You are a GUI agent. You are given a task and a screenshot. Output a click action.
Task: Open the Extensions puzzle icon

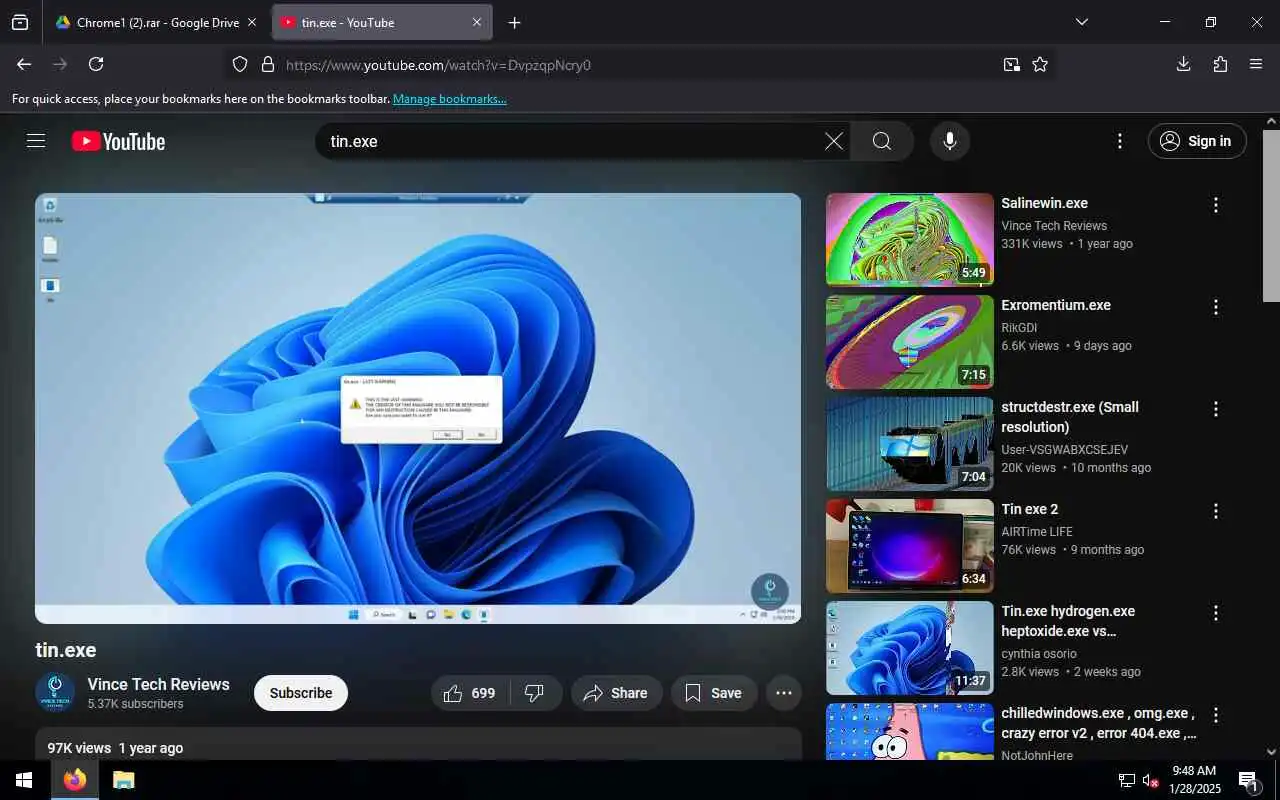coord(1220,64)
